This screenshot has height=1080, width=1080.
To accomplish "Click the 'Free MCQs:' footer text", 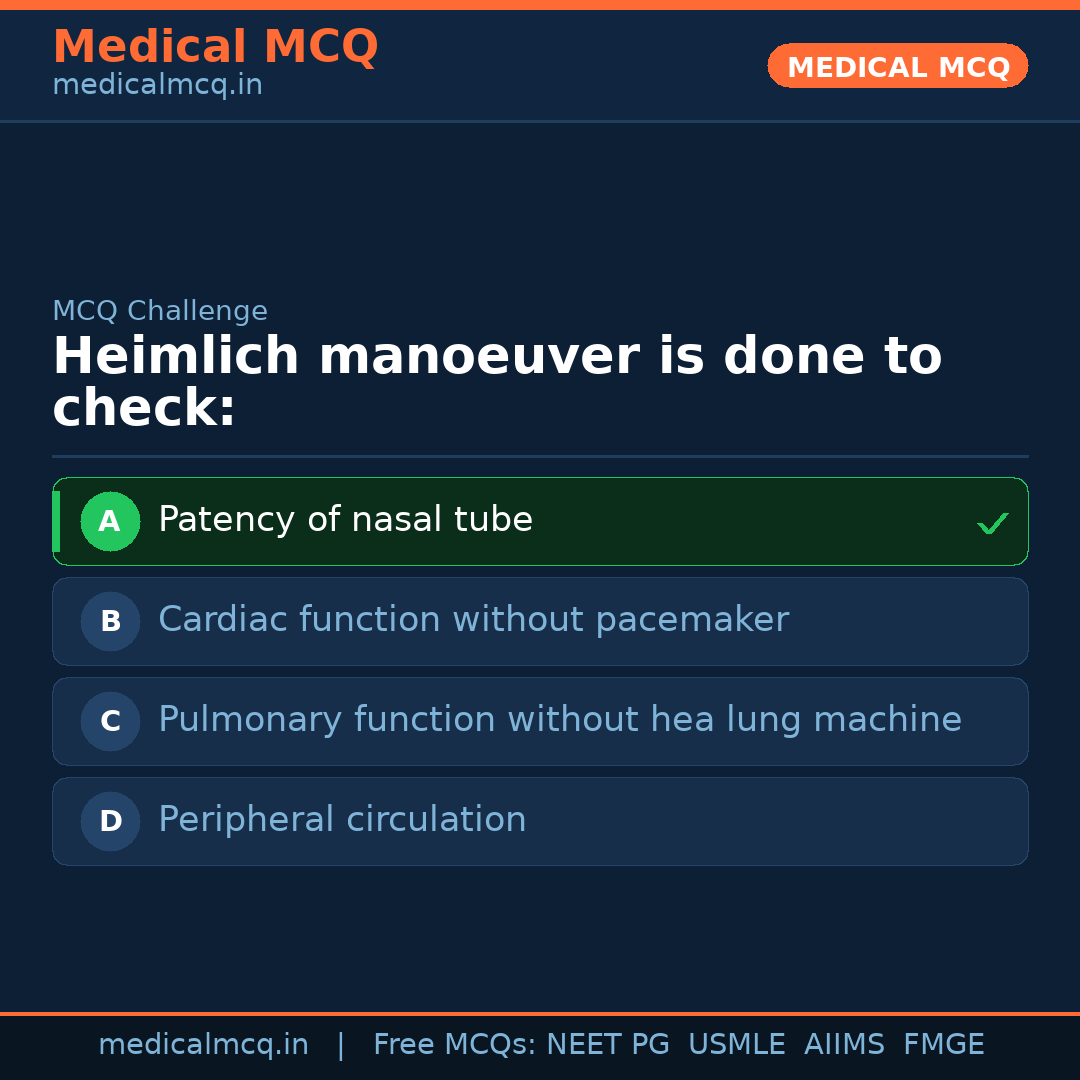I will (x=454, y=1045).
